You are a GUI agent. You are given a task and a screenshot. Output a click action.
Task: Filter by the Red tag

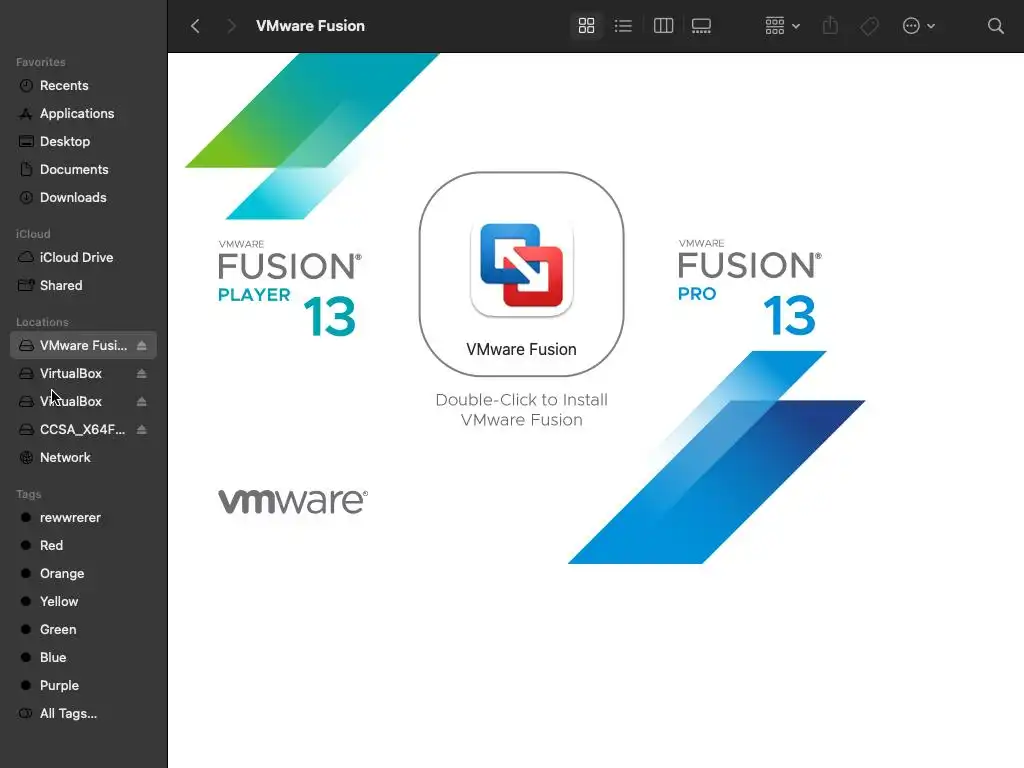84,546
